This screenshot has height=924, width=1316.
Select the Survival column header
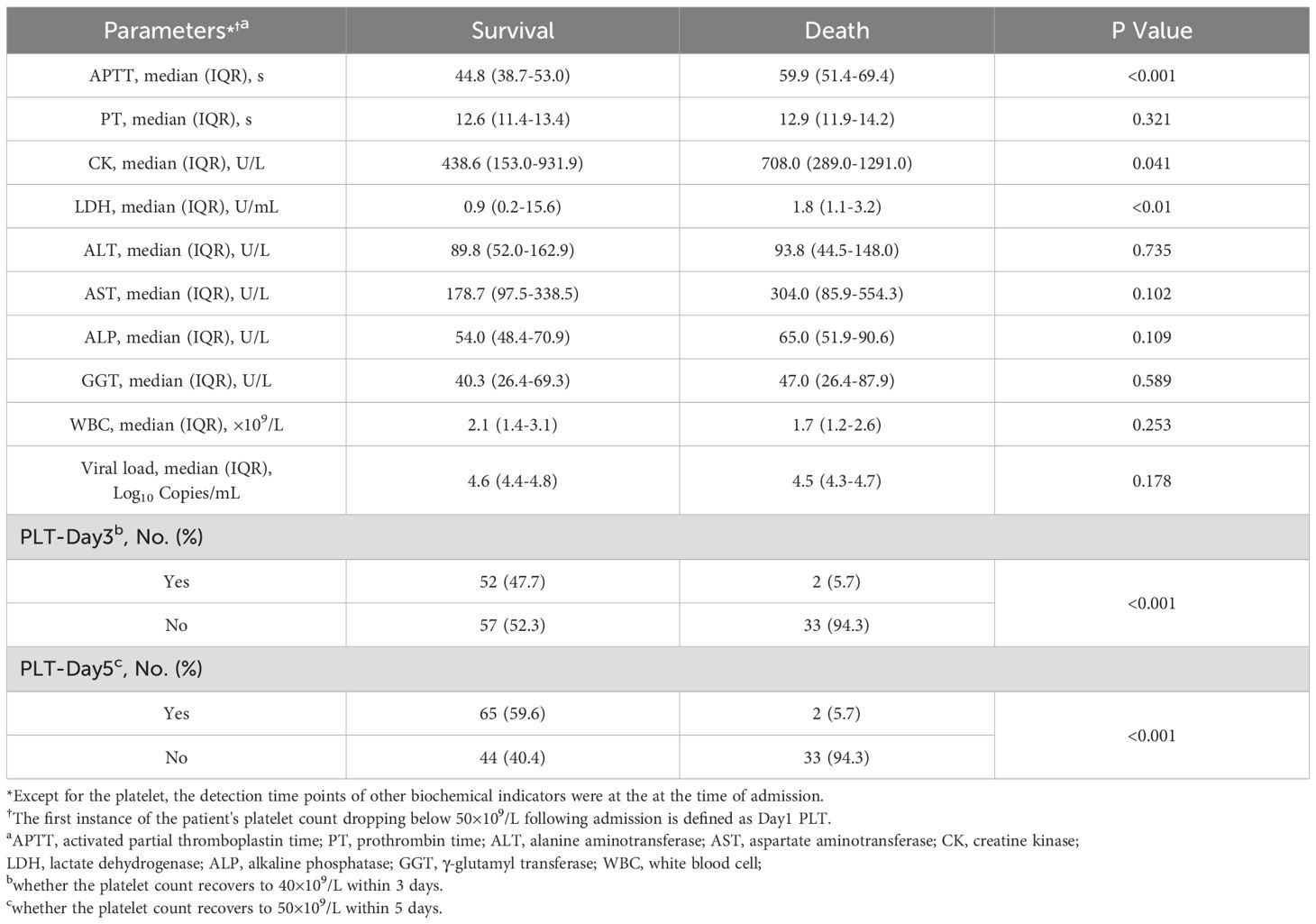512,31
